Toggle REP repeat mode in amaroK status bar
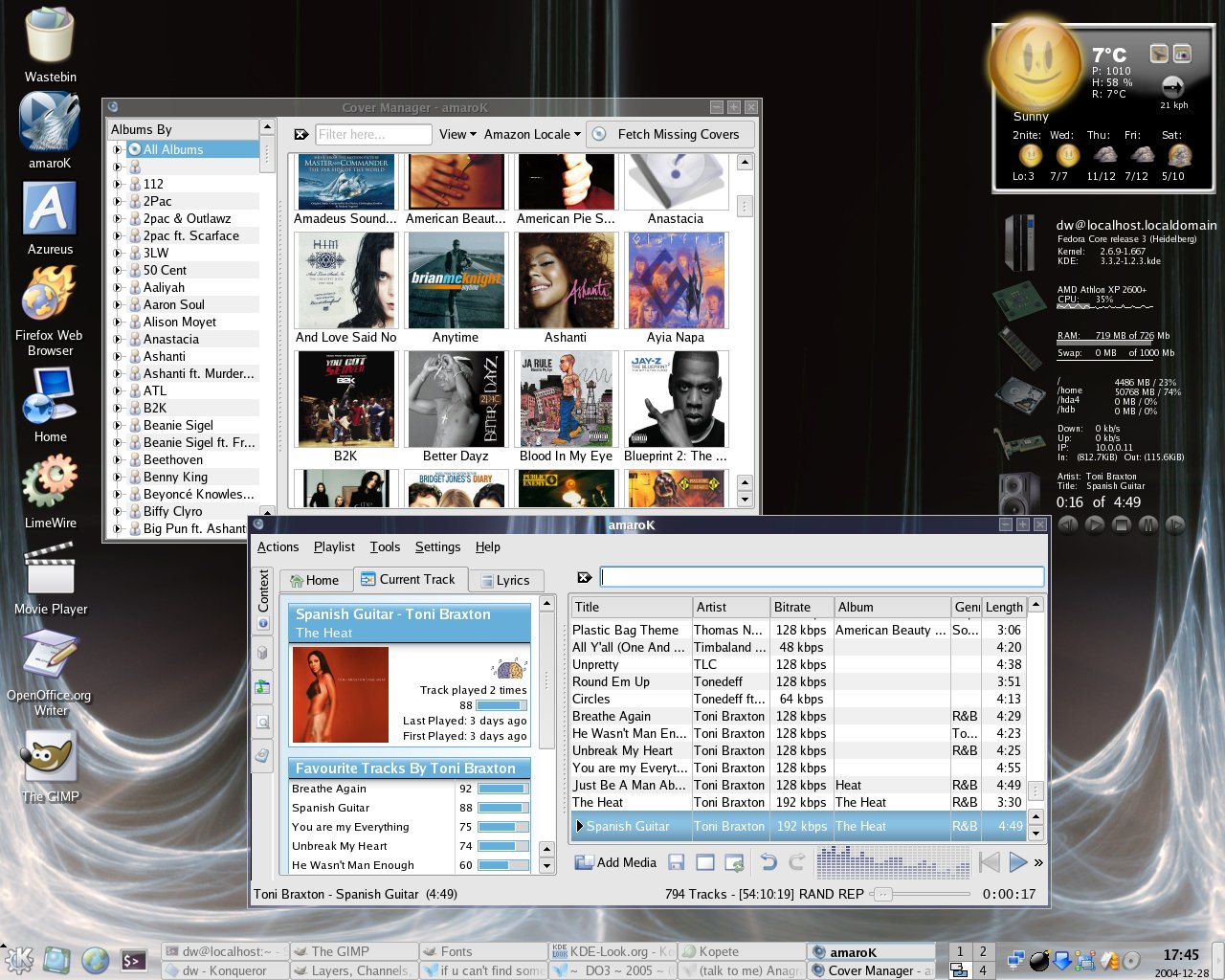 point(852,894)
